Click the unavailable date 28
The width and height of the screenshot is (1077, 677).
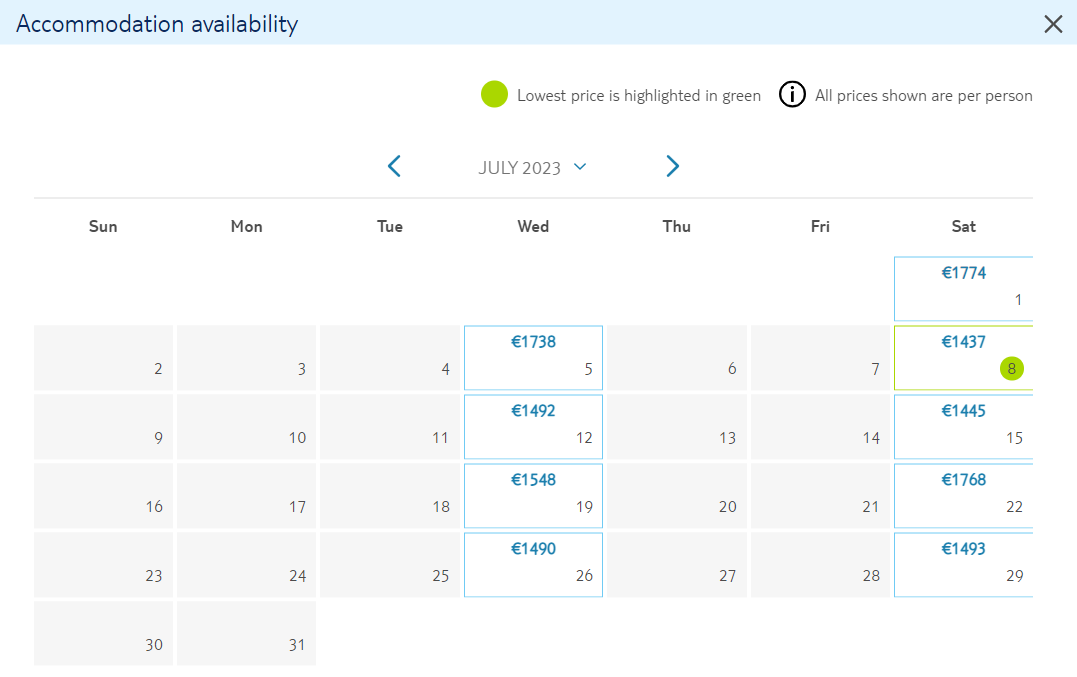[x=820, y=564]
